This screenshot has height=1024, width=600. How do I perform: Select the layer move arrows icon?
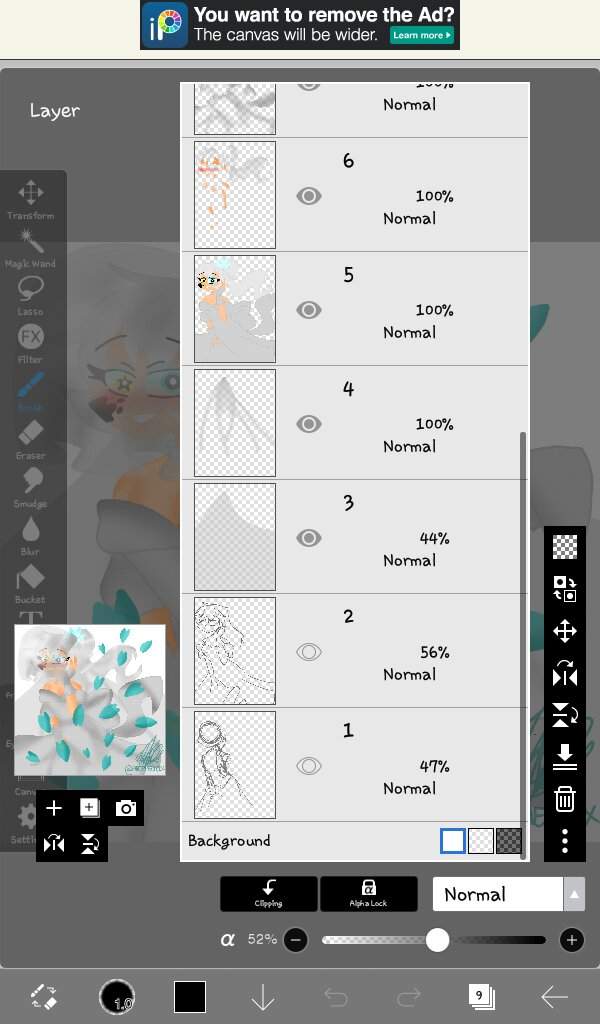(x=565, y=632)
